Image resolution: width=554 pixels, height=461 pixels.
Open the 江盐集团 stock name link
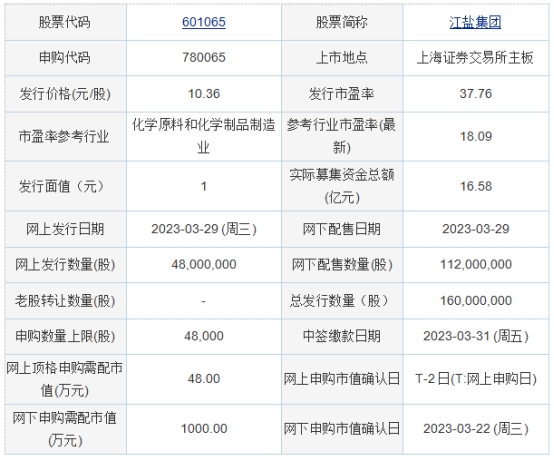pyautogui.click(x=475, y=22)
